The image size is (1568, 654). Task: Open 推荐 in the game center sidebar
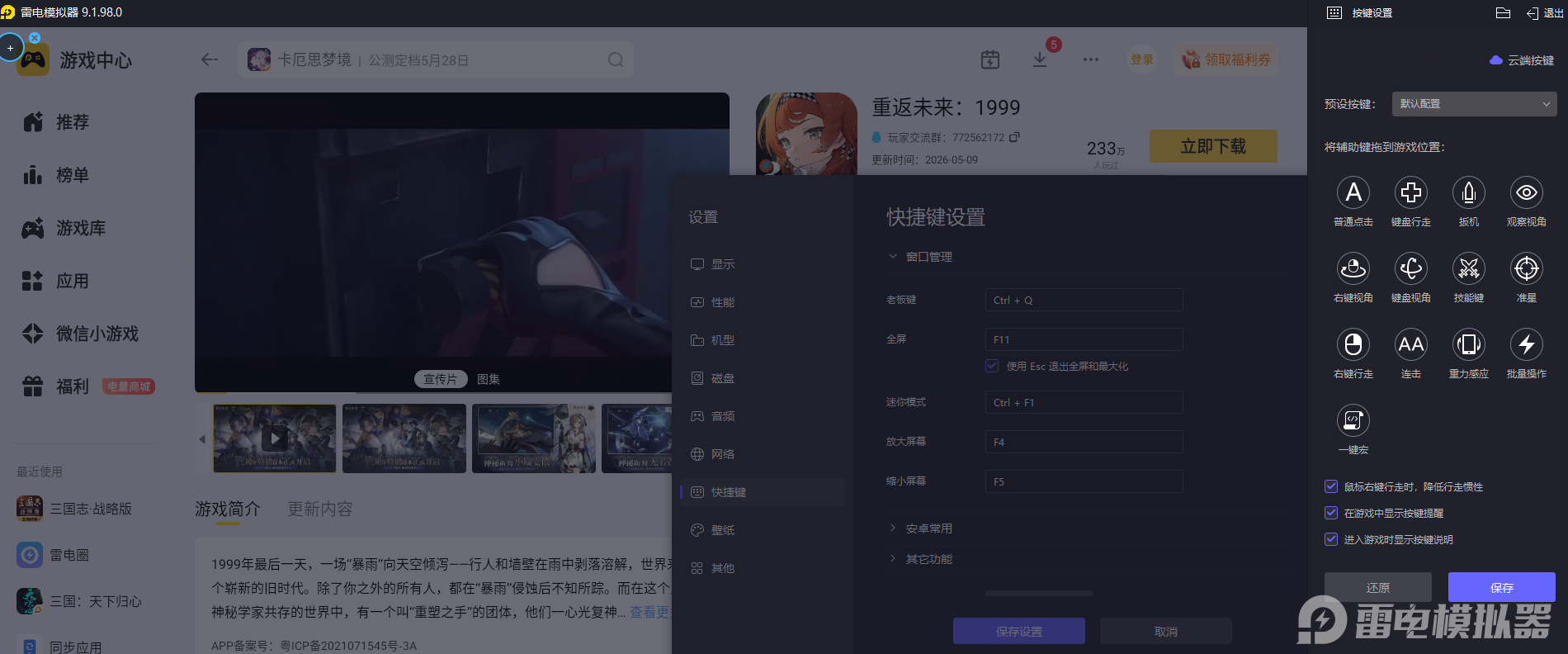click(x=56, y=122)
